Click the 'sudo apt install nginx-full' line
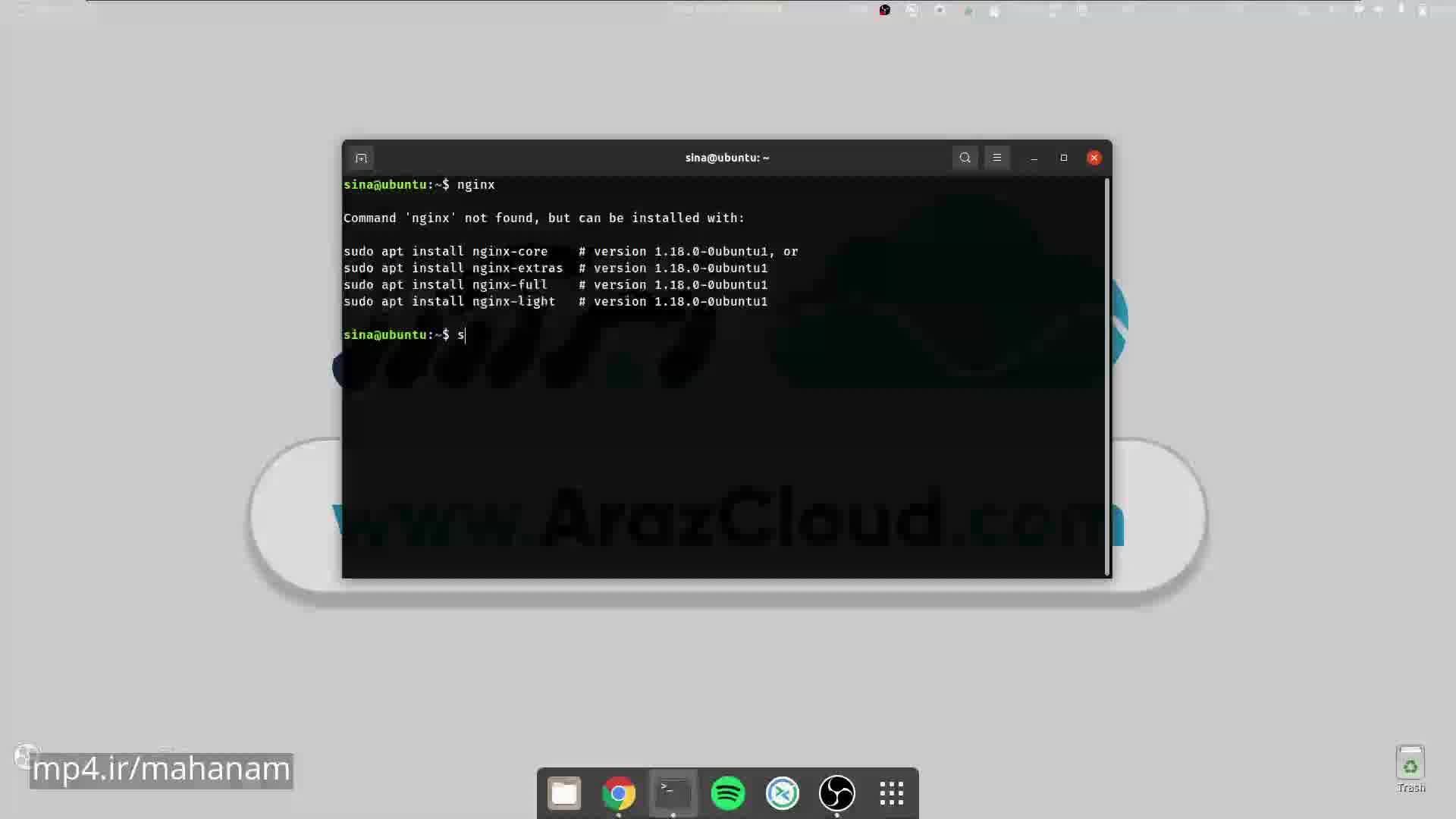 446,285
